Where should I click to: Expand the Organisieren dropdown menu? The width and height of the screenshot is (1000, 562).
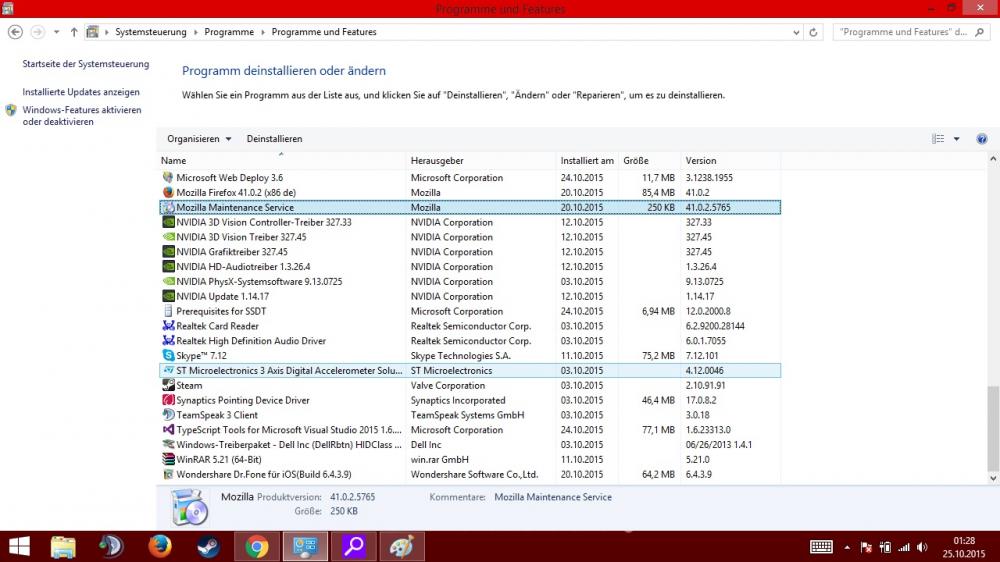tap(199, 139)
